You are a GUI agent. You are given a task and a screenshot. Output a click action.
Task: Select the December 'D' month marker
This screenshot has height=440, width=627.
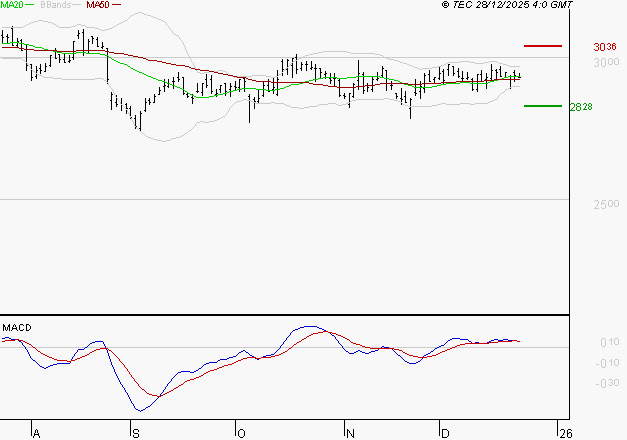445,433
